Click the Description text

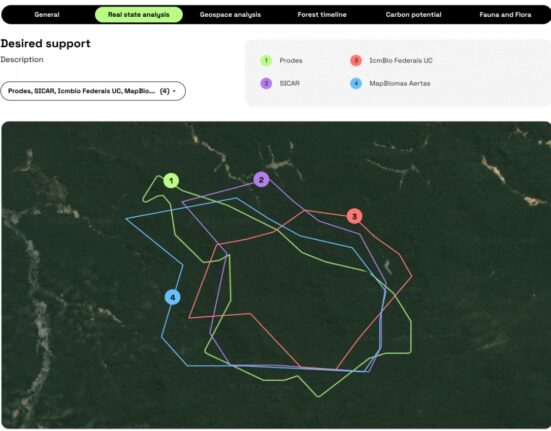click(x=22, y=59)
